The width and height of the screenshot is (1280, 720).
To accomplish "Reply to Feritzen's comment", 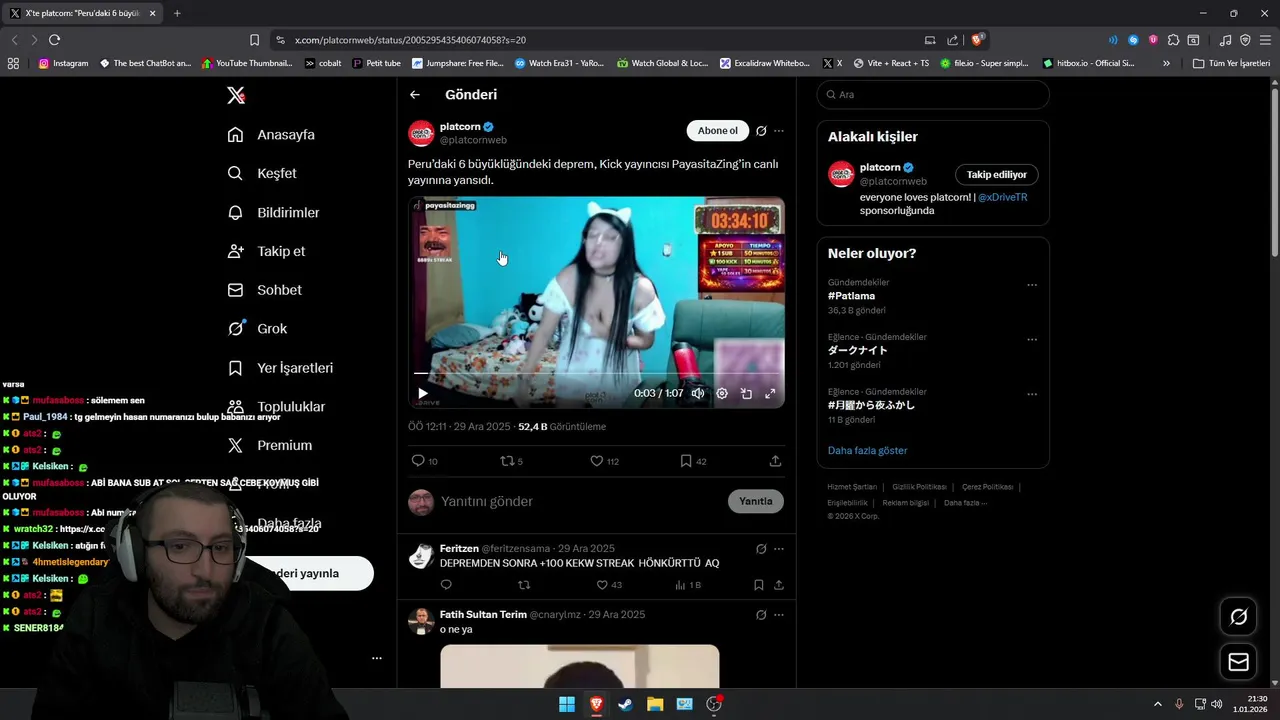I will (446, 585).
